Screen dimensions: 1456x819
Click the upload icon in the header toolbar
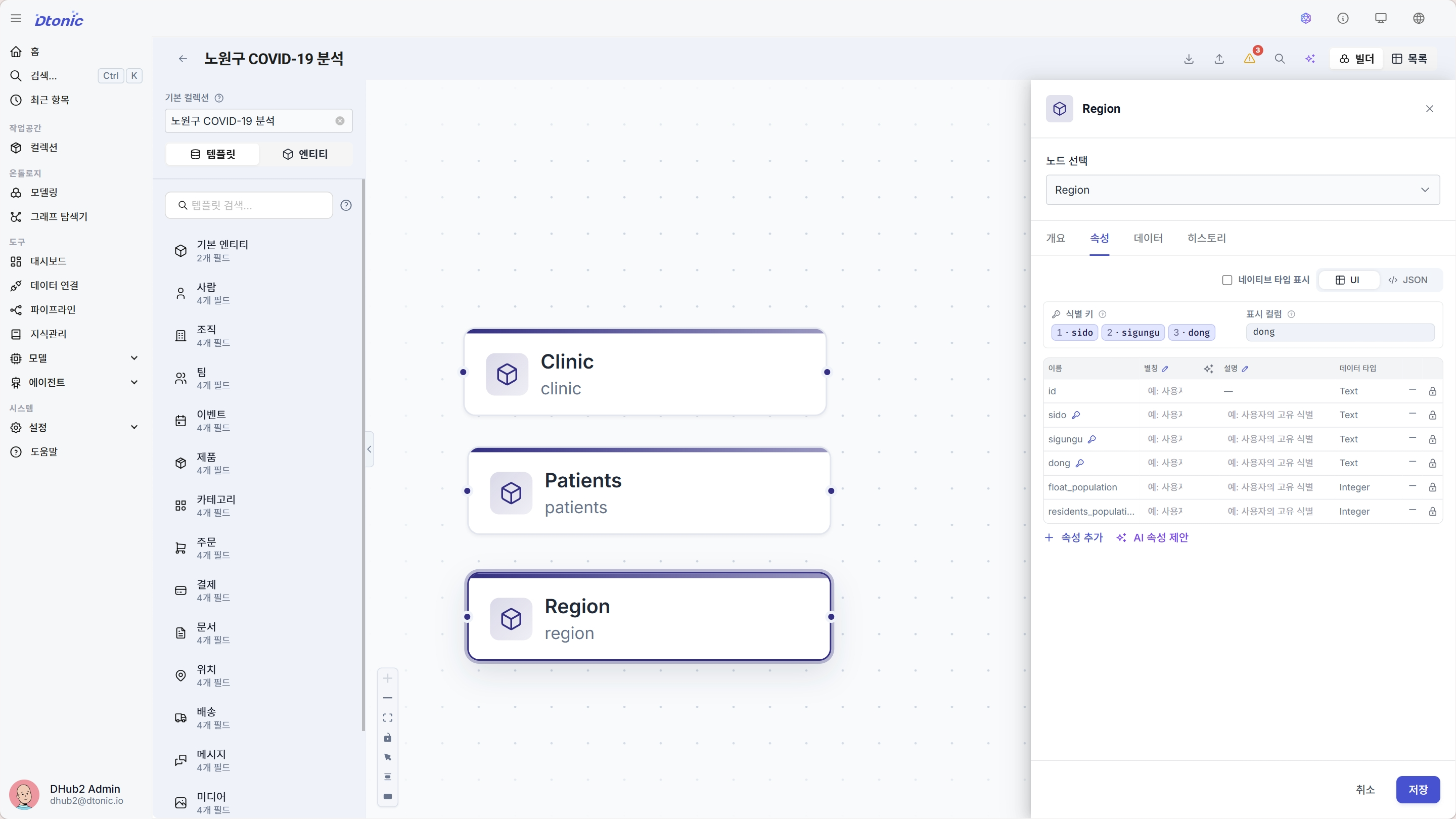tap(1219, 59)
